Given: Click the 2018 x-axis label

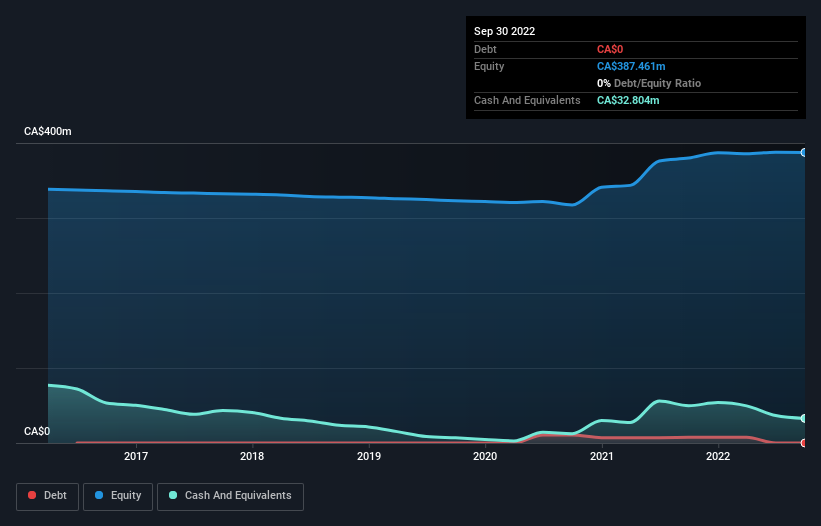Looking at the screenshot, I should point(252,456).
